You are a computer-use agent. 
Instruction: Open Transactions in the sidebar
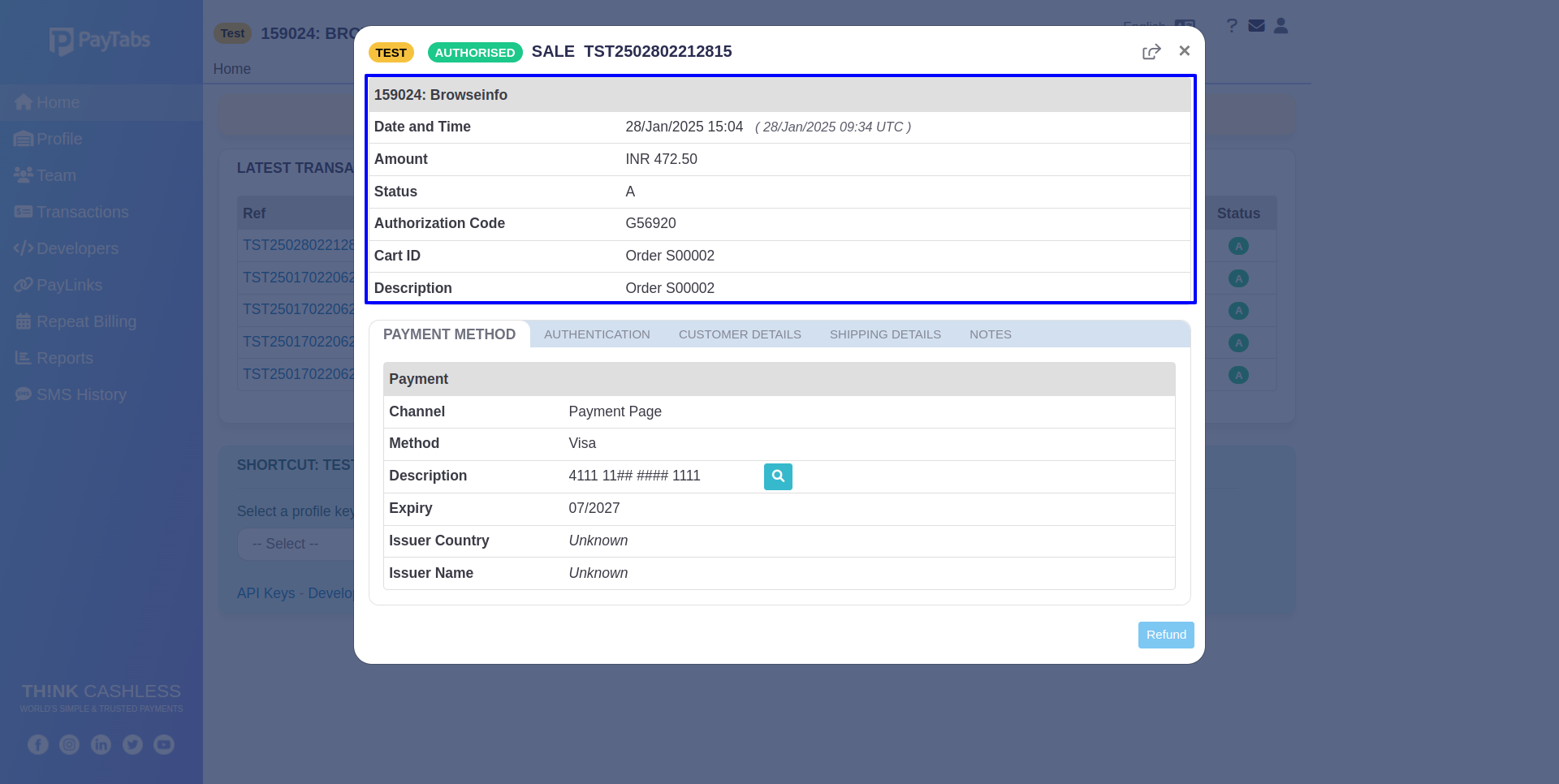point(82,212)
